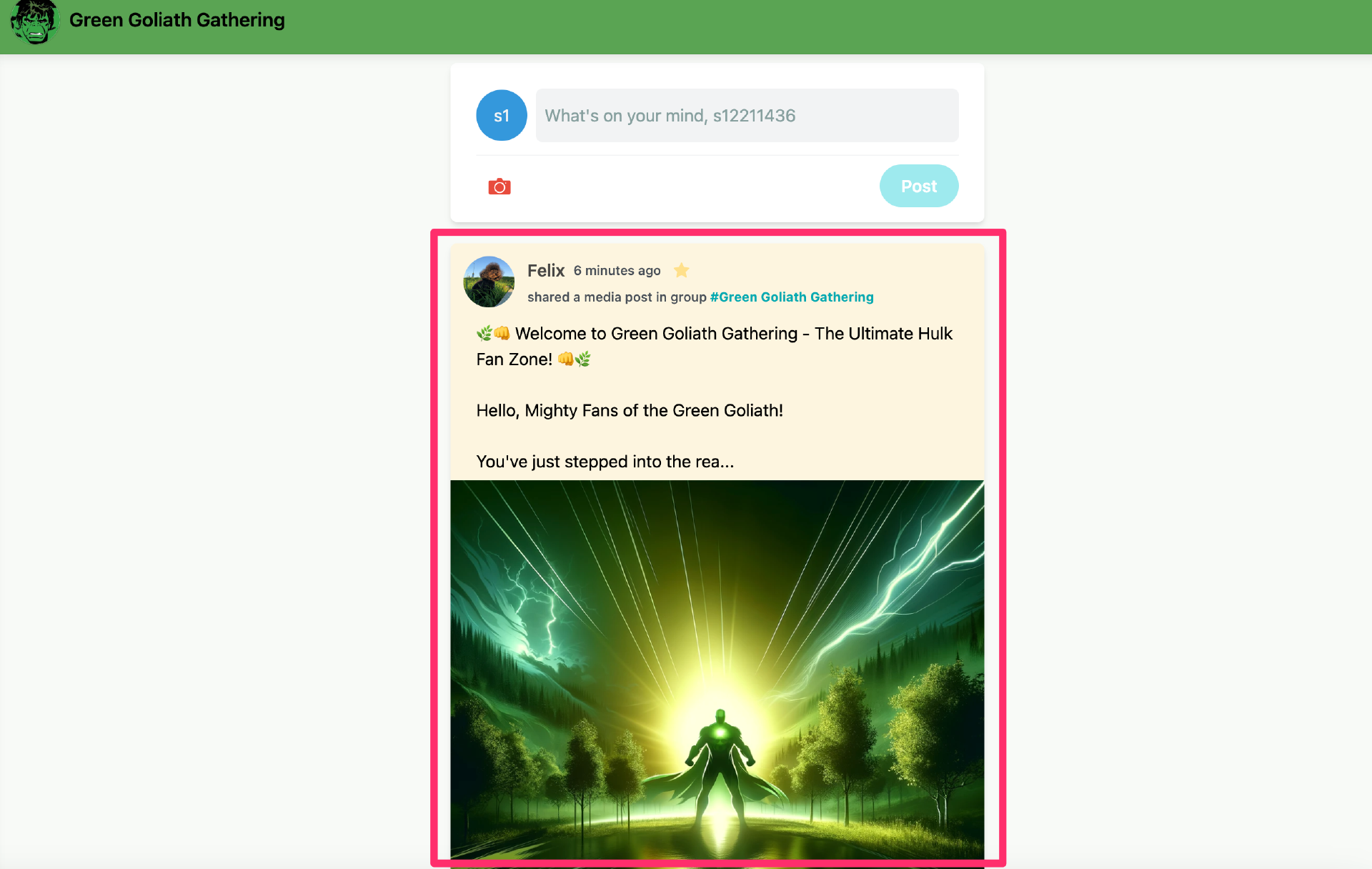The image size is (1372, 869).
Task: Click the Green Goliath Gathering title text
Action: coord(176,20)
